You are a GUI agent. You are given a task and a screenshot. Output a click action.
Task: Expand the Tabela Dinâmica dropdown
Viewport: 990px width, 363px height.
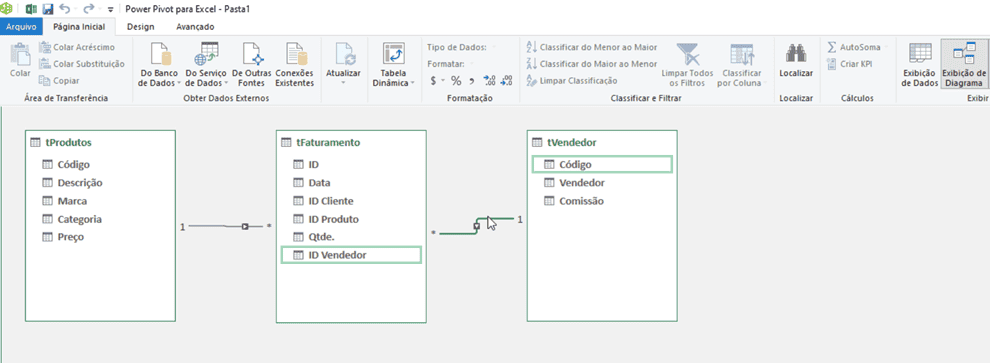point(413,83)
